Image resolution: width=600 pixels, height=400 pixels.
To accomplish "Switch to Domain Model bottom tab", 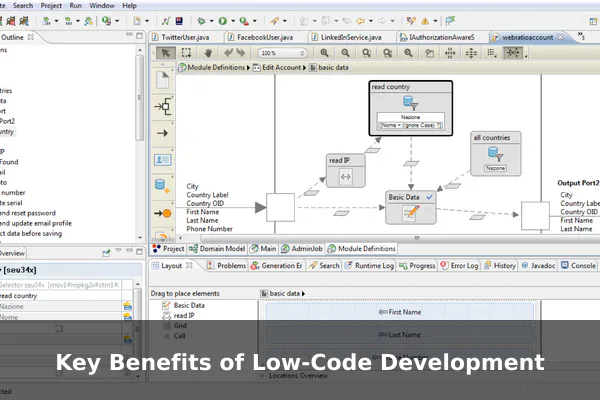I will point(217,249).
